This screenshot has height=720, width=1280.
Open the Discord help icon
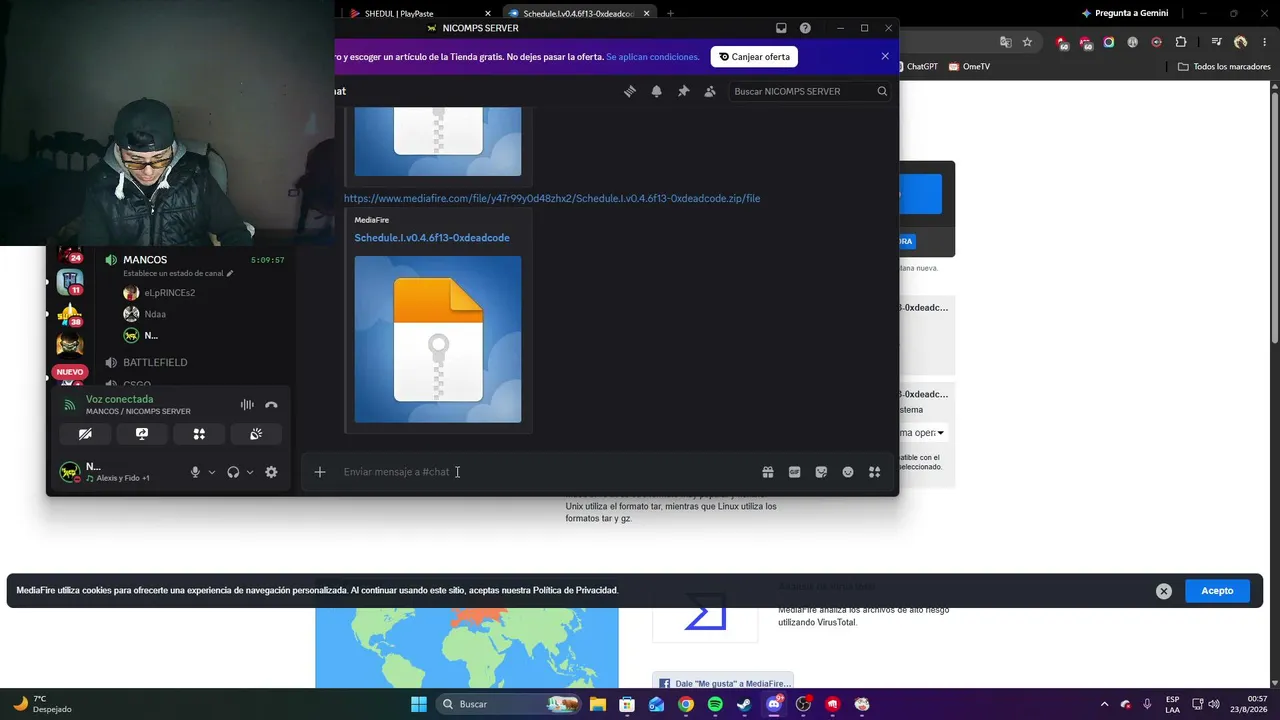coord(805,28)
